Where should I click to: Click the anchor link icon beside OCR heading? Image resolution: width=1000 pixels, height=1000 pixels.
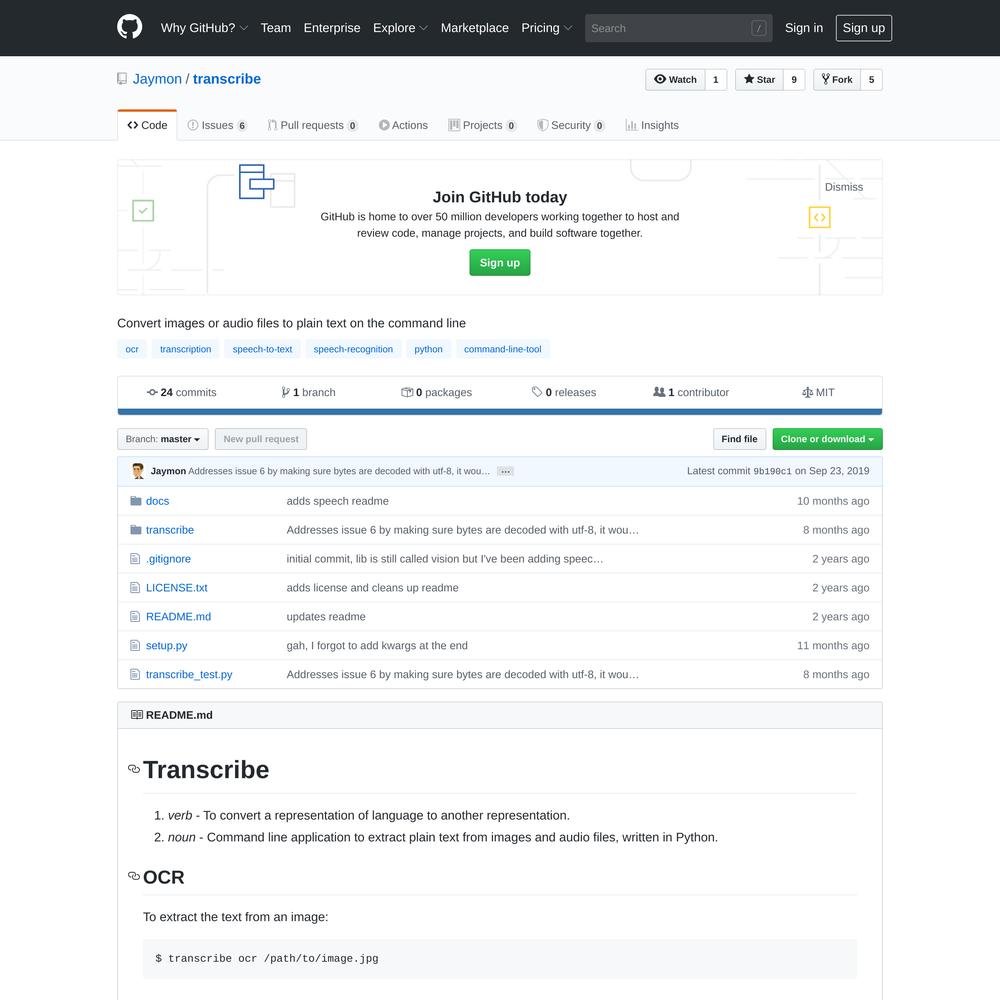coord(134,876)
